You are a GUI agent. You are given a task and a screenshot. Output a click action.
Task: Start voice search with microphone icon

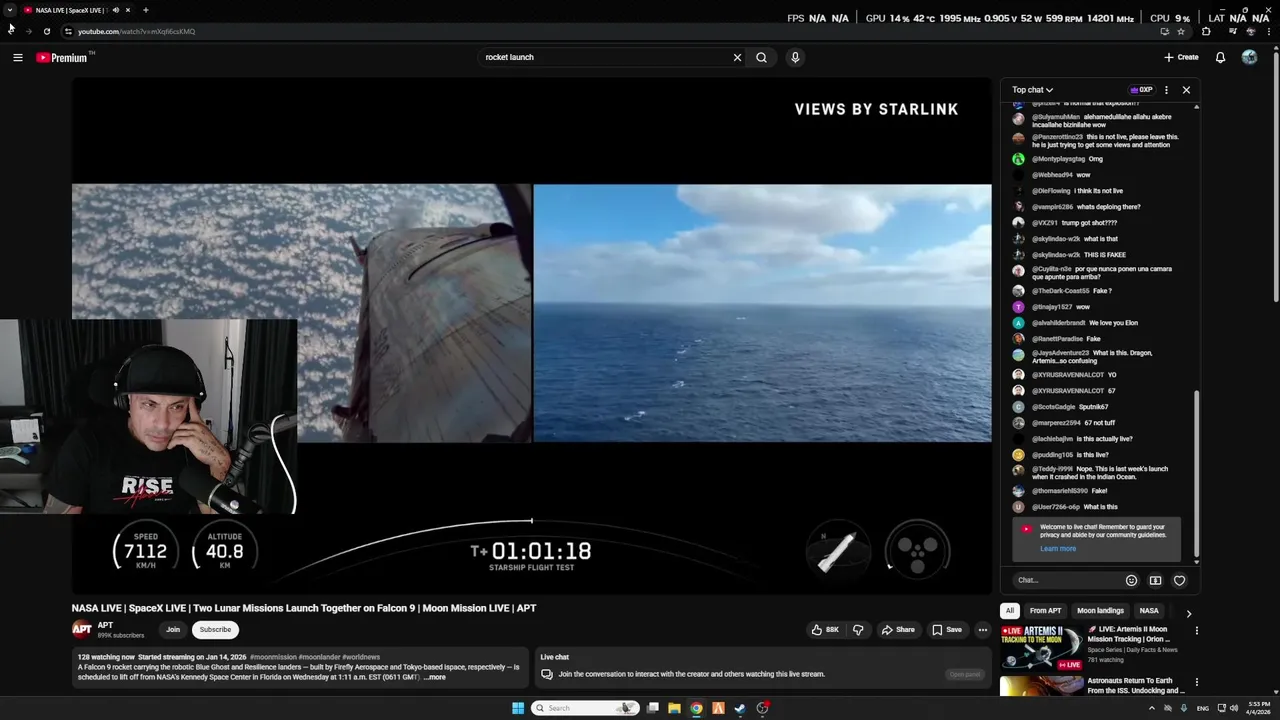pyautogui.click(x=795, y=57)
